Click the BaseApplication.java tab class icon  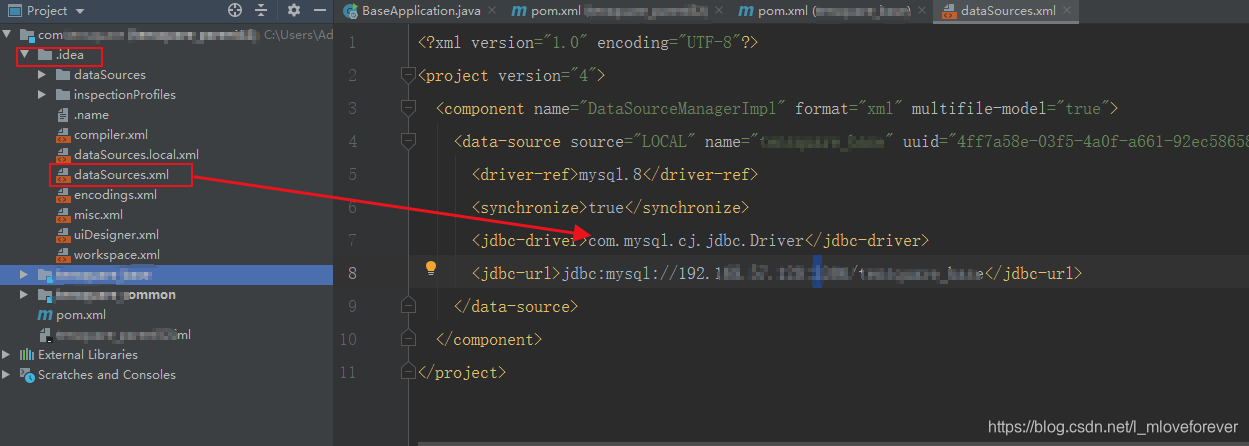(350, 11)
